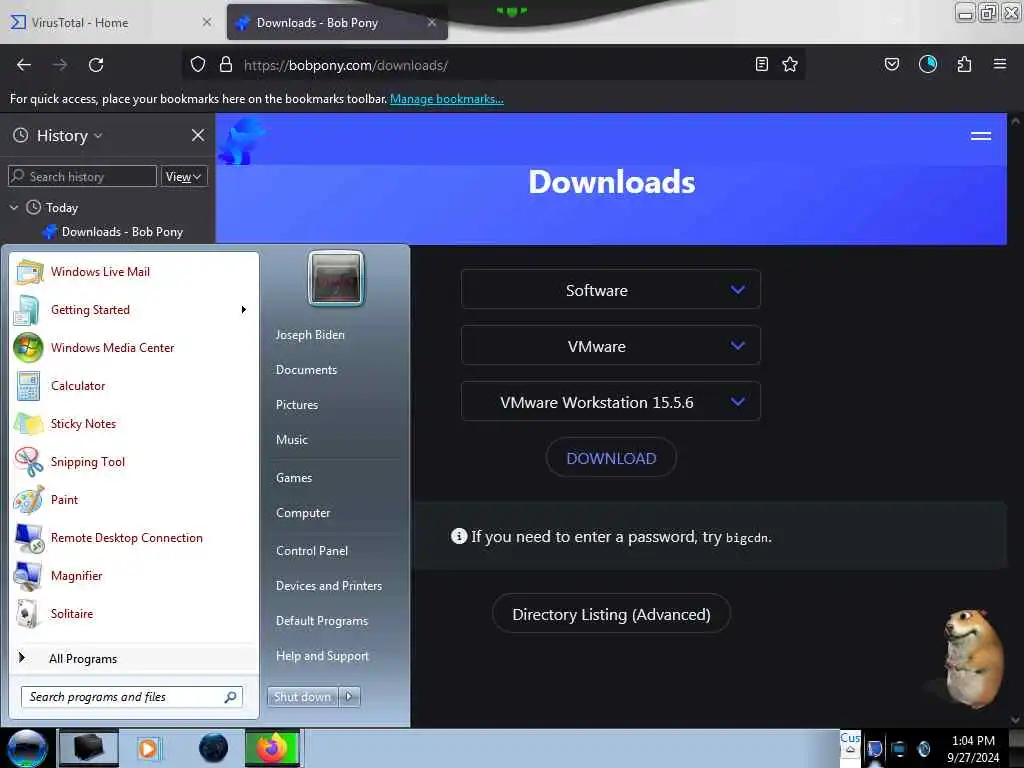The image size is (1024, 768).
Task: Select the Downloads - Bob Pony tab
Action: (337, 23)
